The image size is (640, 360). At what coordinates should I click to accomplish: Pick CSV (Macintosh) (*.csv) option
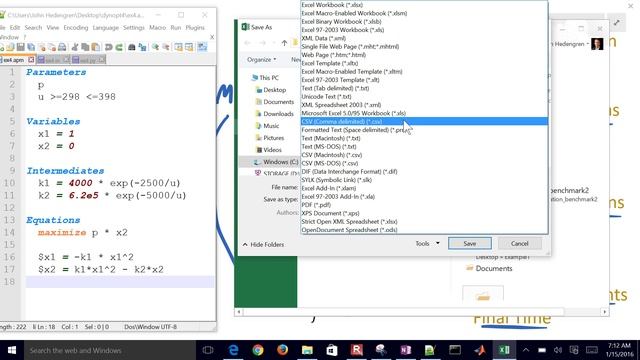coord(424,155)
